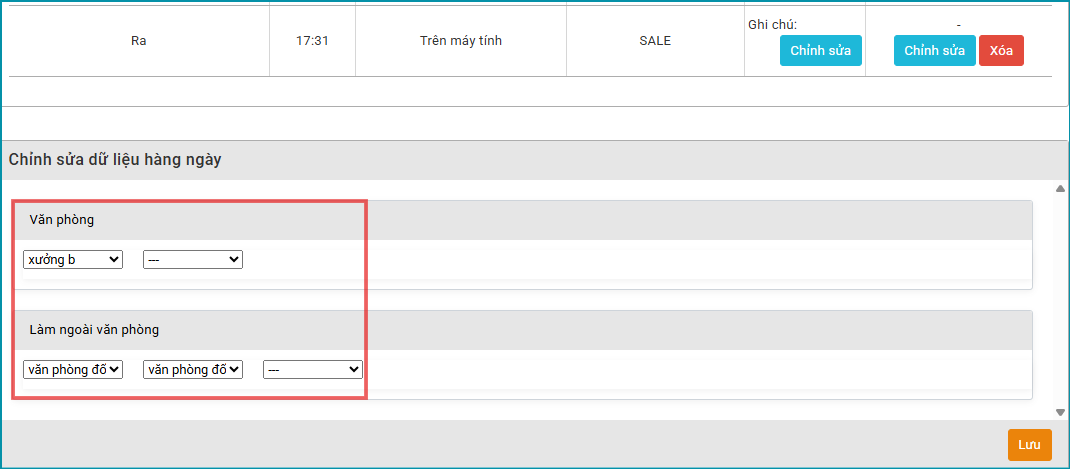Viewport: 1070px width, 469px height.
Task: Click the scrollbar down arrow
Action: pos(1060,412)
